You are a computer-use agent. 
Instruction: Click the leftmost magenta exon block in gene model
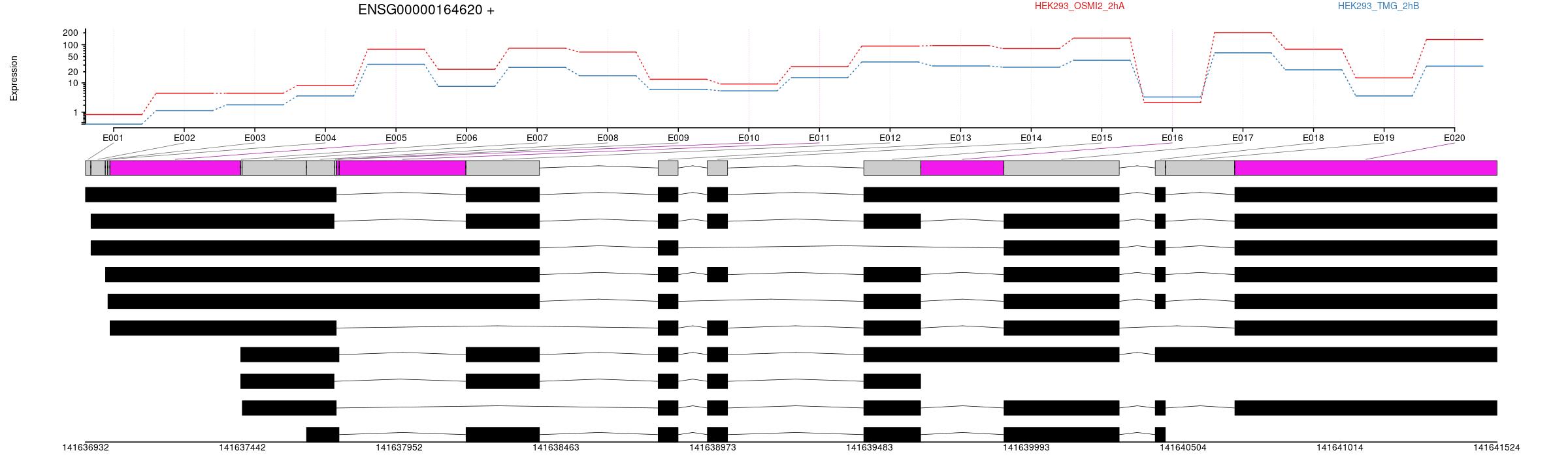tap(175, 168)
